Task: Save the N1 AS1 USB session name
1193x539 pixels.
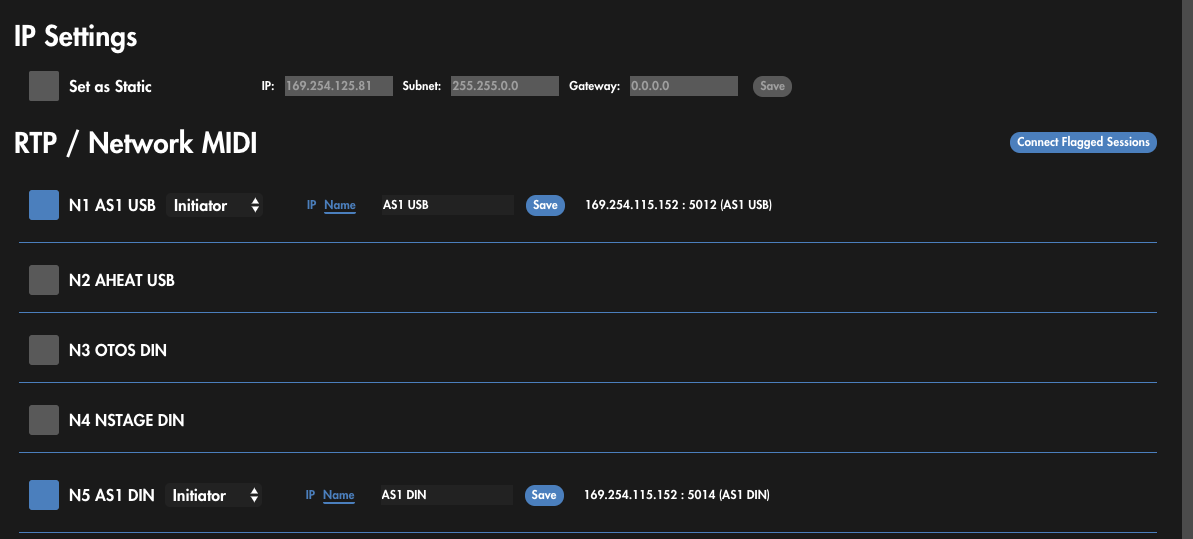Action: pos(545,205)
